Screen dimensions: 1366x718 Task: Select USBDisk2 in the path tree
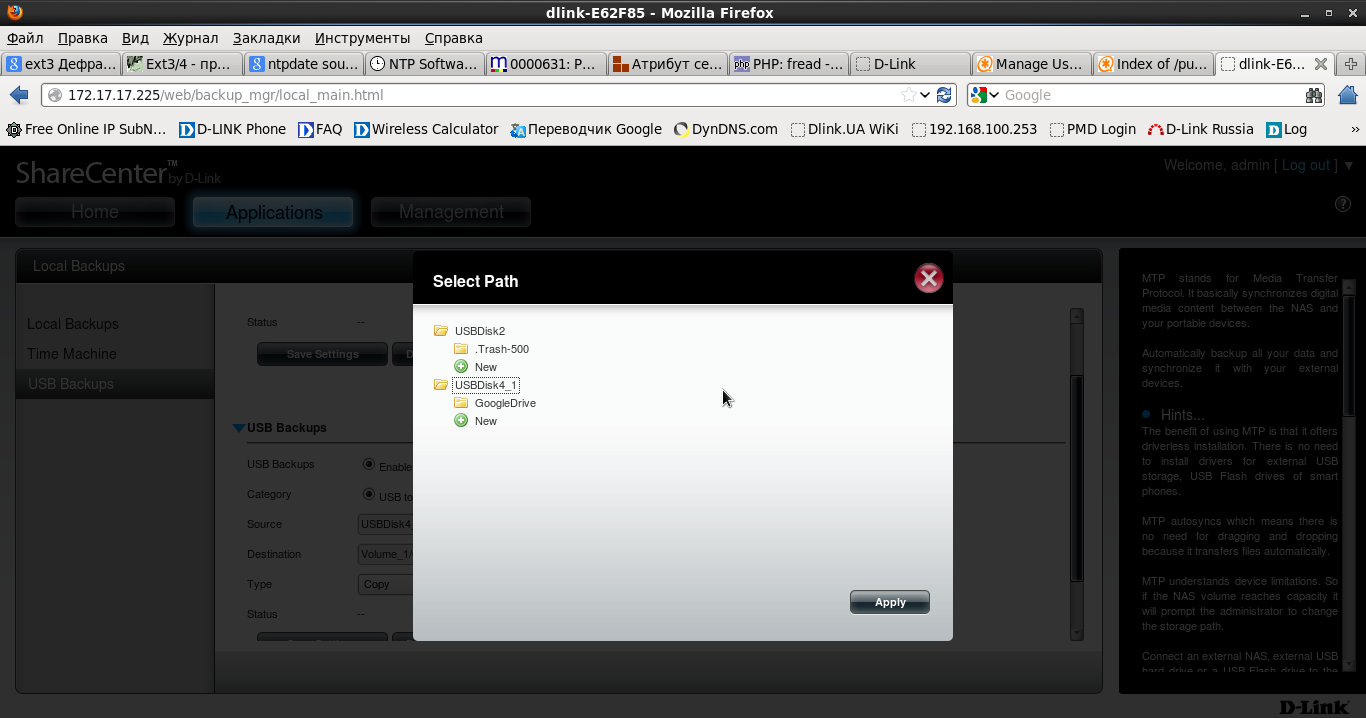click(480, 331)
